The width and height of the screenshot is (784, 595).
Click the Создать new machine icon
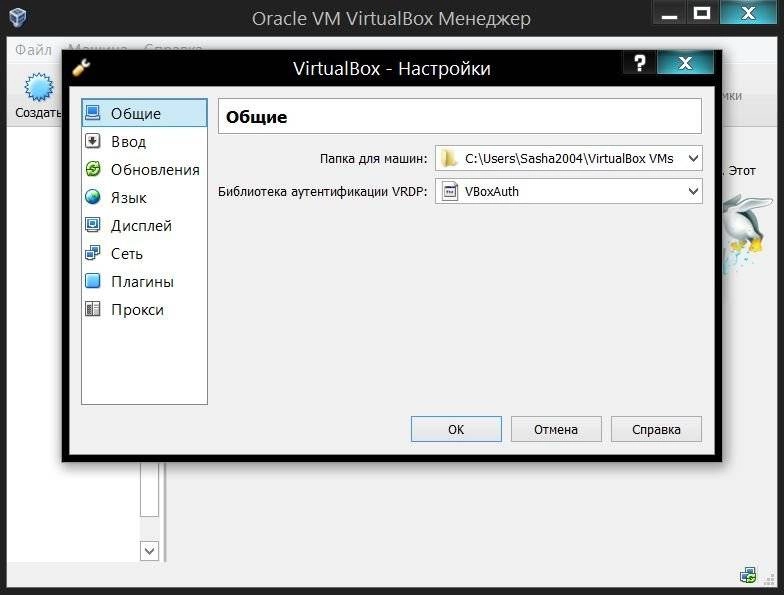38,86
